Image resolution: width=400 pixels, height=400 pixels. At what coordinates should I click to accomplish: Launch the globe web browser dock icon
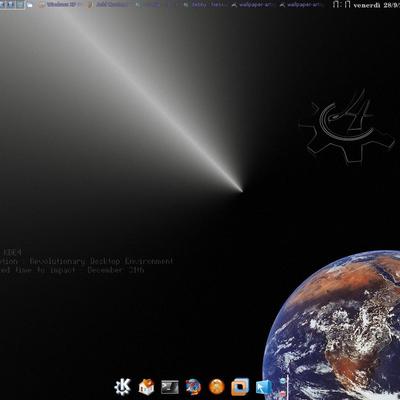click(x=193, y=387)
